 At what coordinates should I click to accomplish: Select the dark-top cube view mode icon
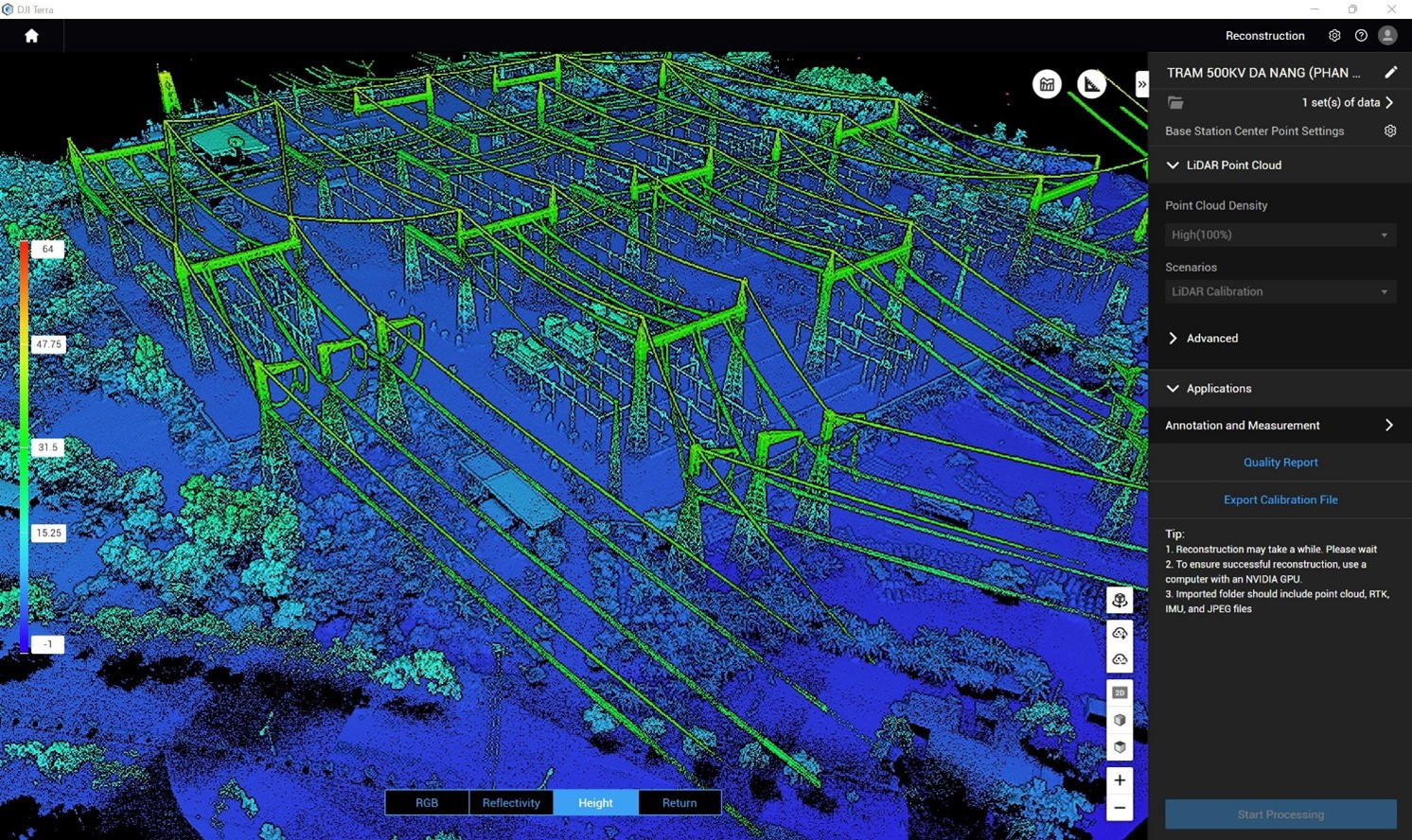click(1120, 747)
